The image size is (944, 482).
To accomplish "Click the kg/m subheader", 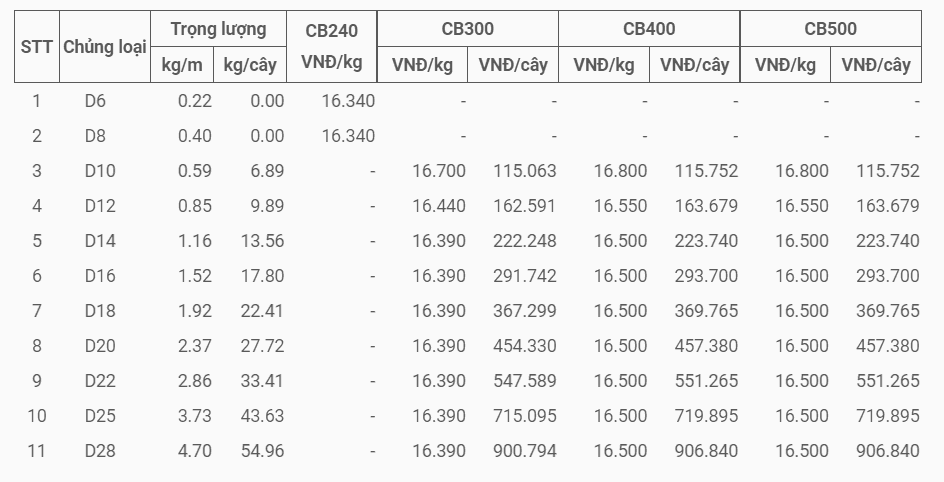I will tap(182, 64).
